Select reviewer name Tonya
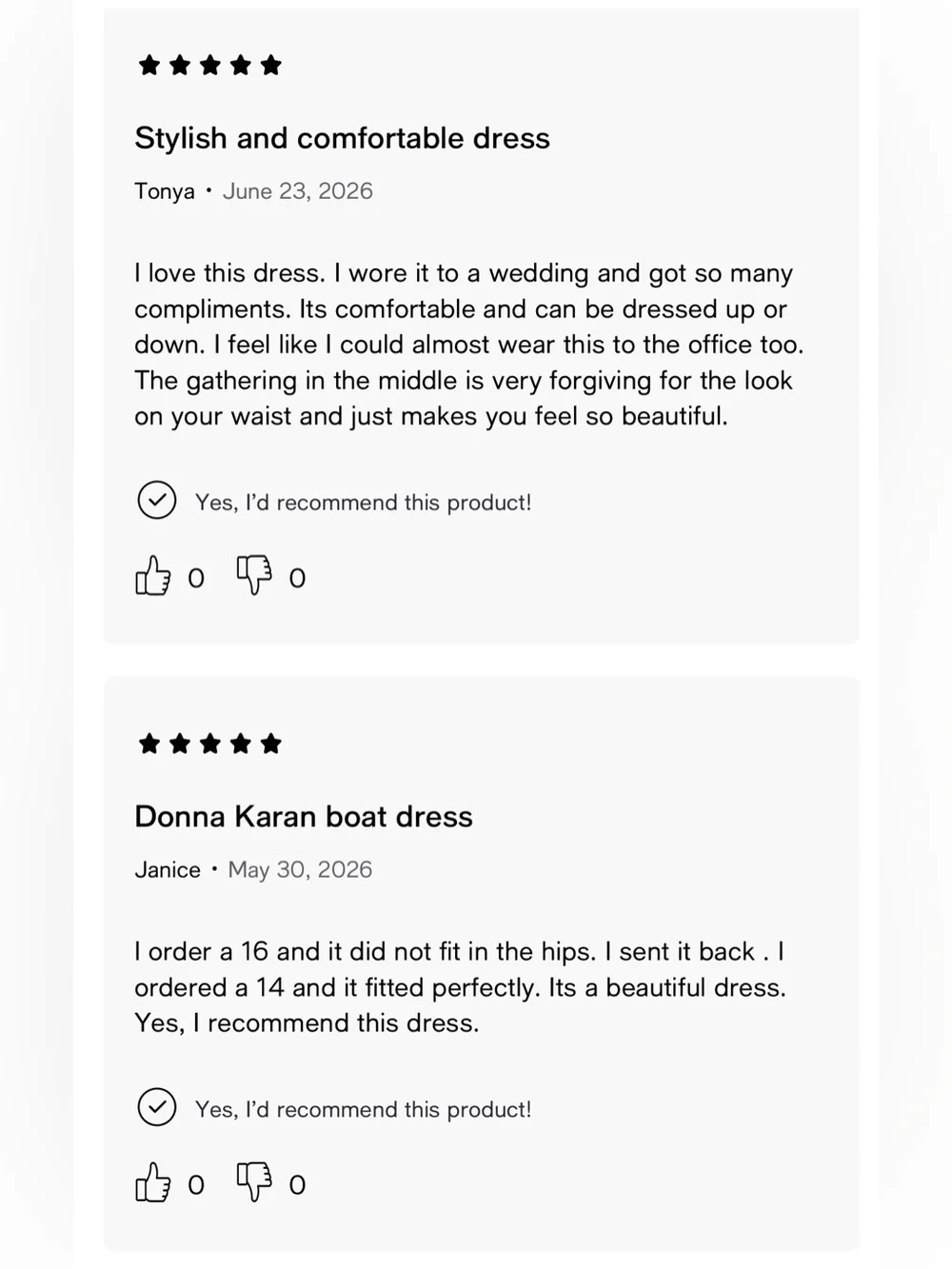This screenshot has height=1269, width=952. click(165, 191)
